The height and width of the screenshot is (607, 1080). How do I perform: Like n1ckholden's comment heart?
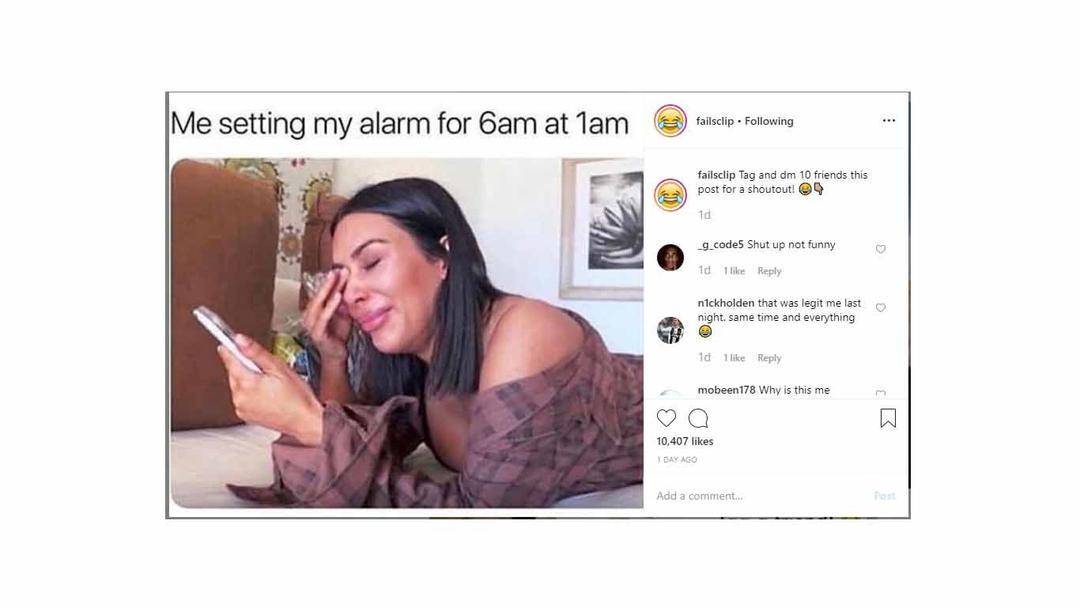(880, 308)
